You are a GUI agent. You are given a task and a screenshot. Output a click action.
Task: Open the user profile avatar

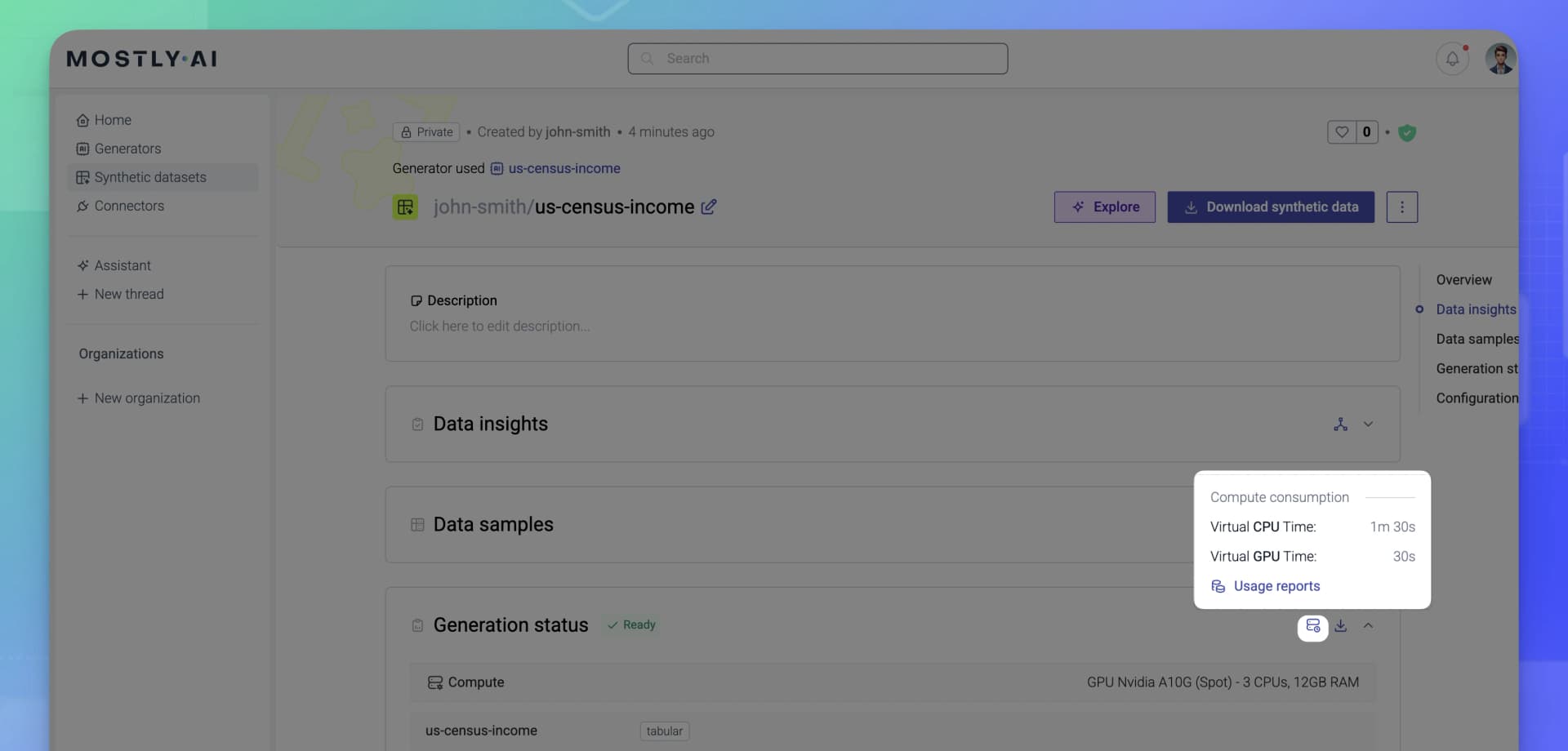[x=1500, y=59]
